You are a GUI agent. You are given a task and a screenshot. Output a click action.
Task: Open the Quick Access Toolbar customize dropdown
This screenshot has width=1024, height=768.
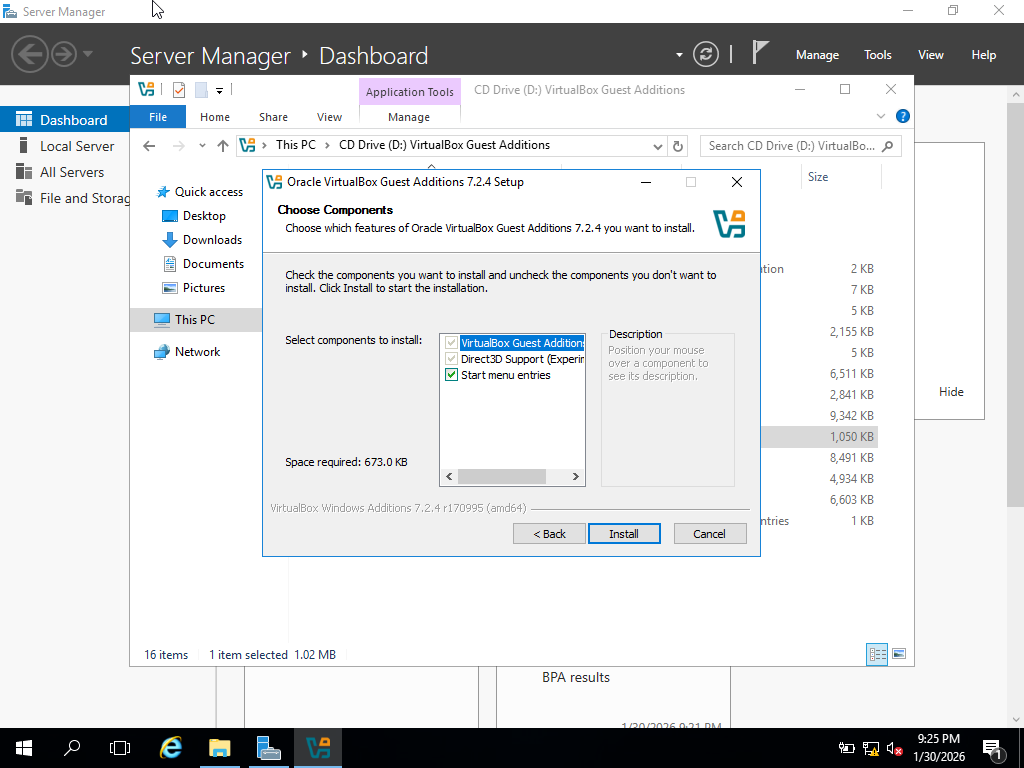click(219, 90)
